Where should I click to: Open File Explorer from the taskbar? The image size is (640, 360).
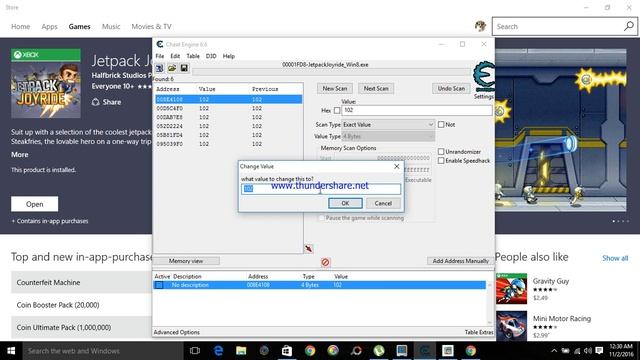(241, 351)
